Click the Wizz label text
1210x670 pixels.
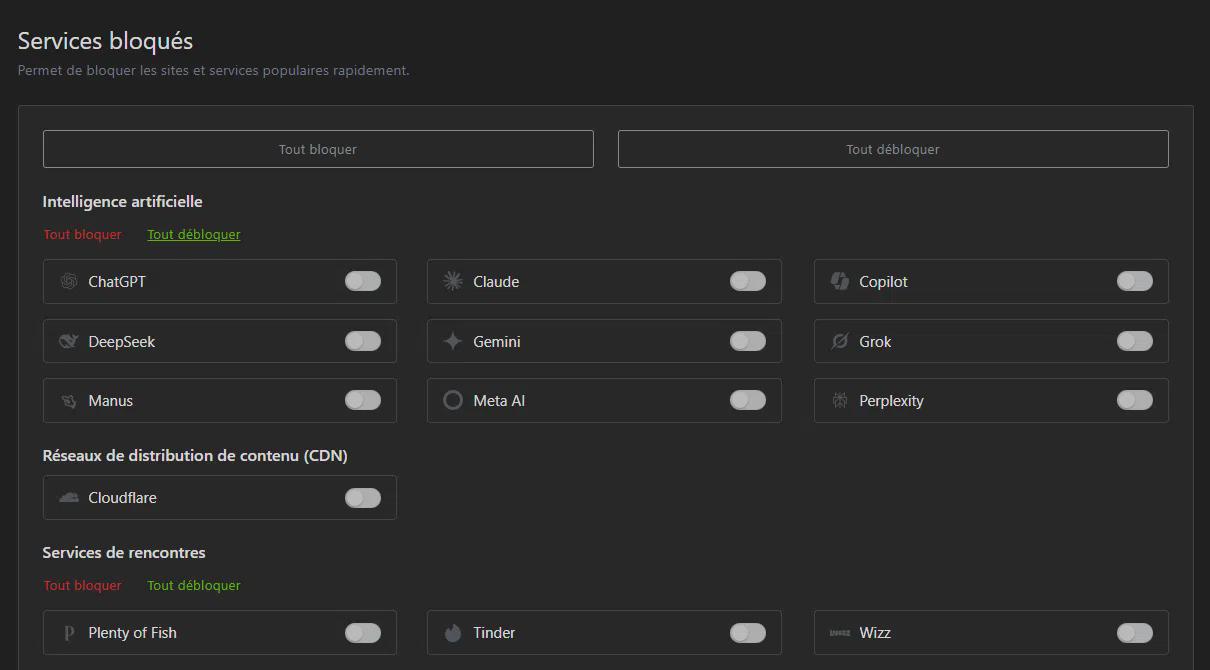click(x=875, y=633)
